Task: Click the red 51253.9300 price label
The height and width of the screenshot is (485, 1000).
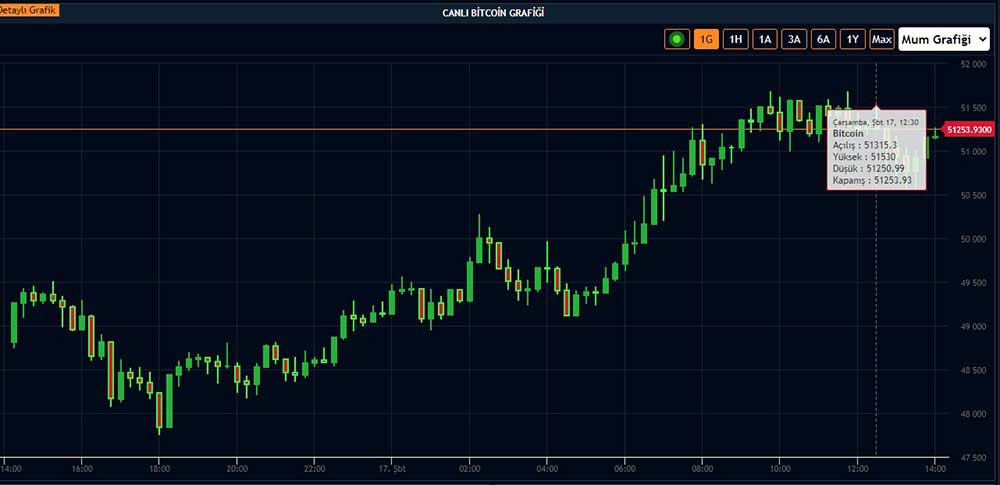Action: [x=969, y=130]
